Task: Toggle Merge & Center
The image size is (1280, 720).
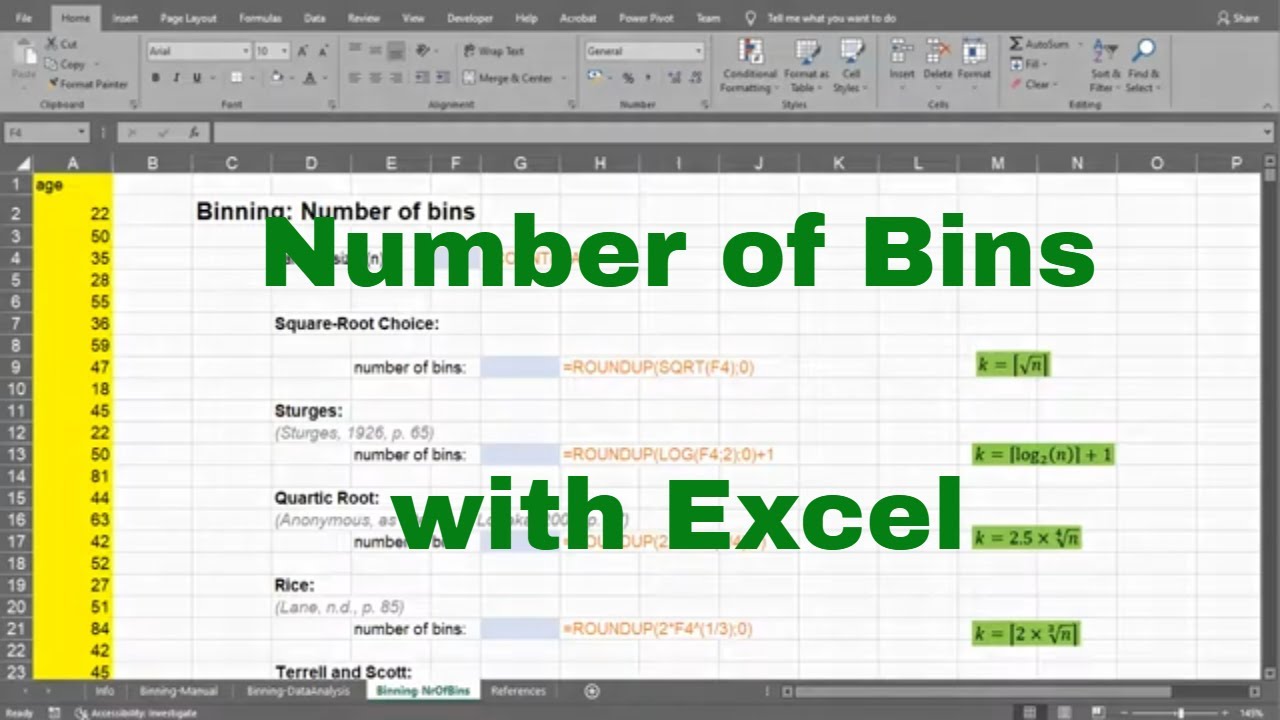Action: 509,78
